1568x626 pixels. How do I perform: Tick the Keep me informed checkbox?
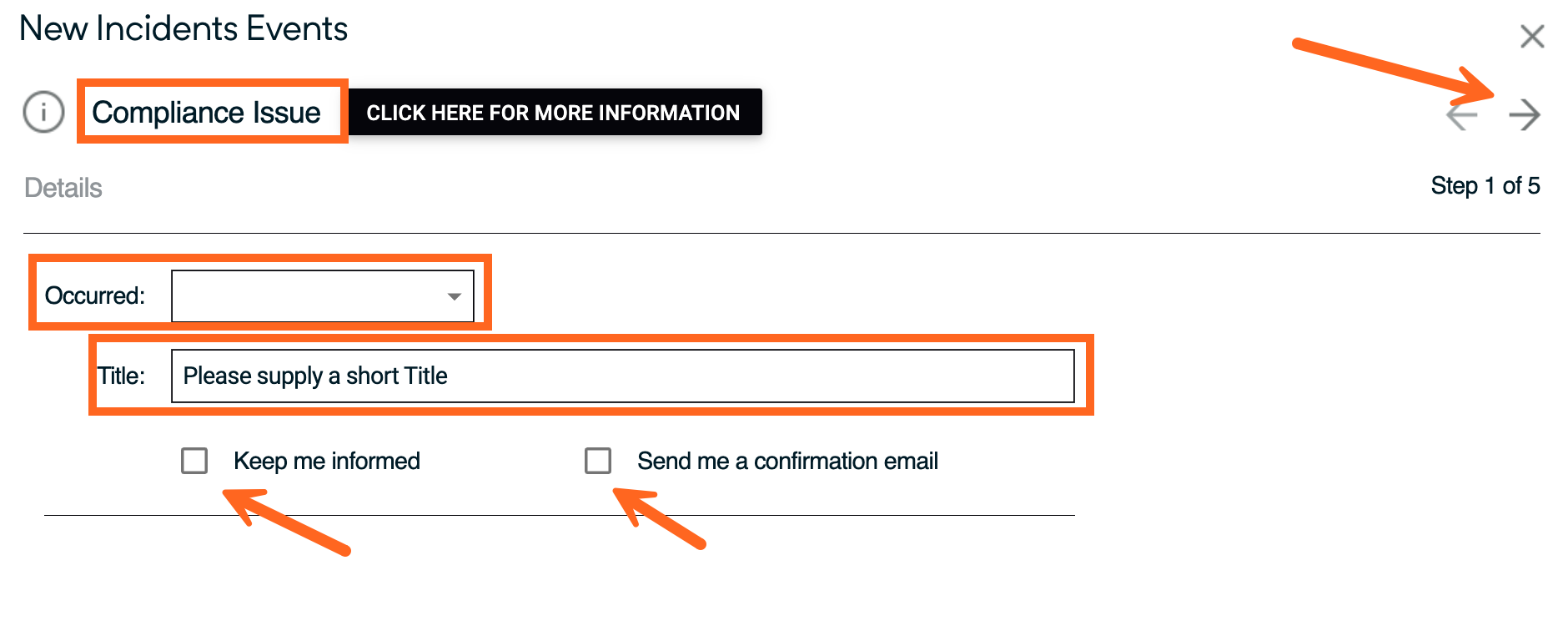[x=194, y=461]
